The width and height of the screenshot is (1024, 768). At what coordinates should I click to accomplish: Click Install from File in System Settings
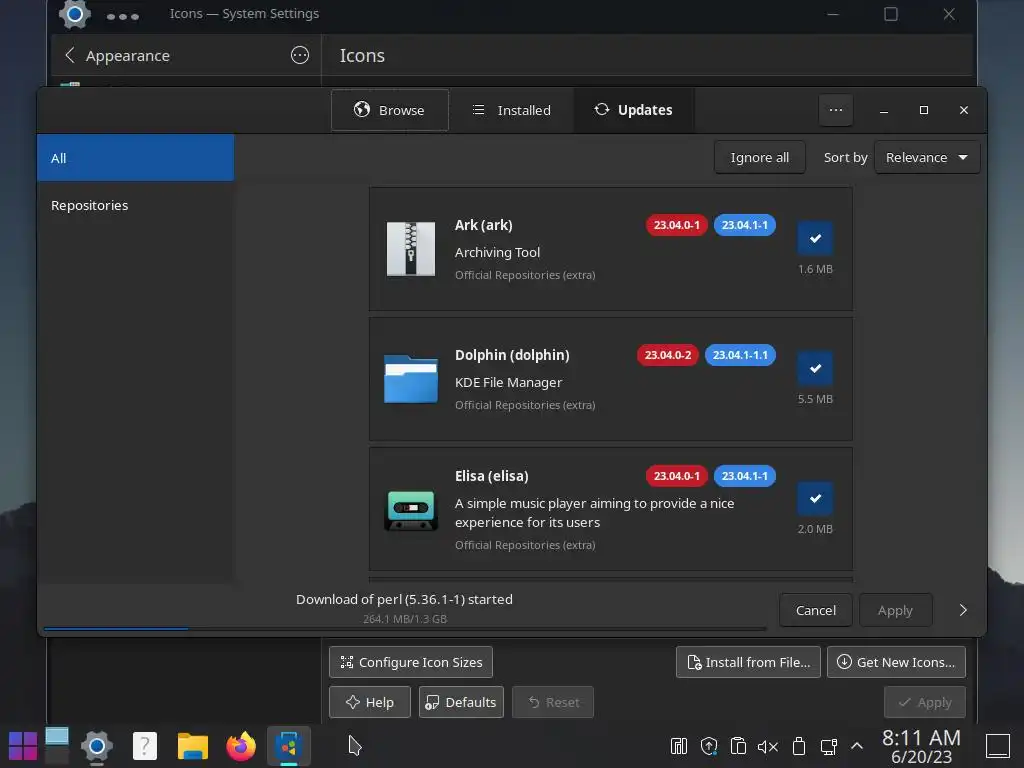748,662
